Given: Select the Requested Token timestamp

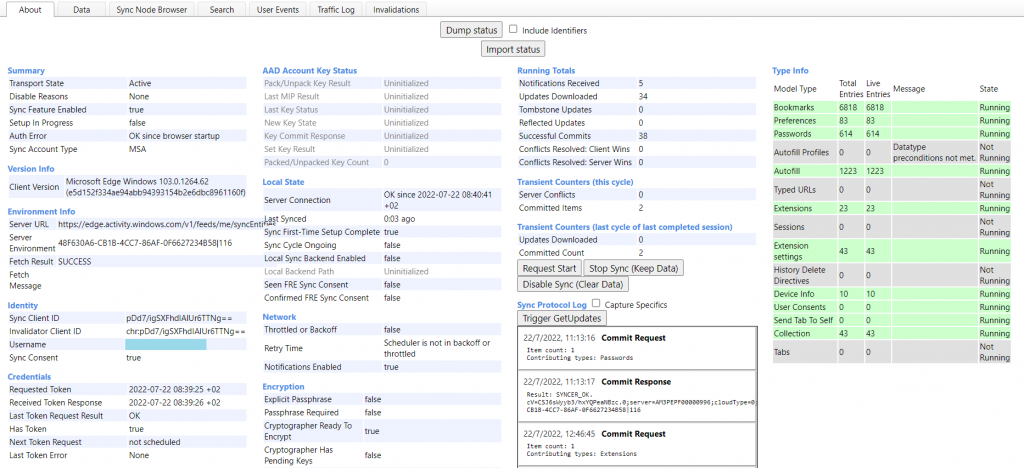Looking at the screenshot, I should tap(174, 390).
